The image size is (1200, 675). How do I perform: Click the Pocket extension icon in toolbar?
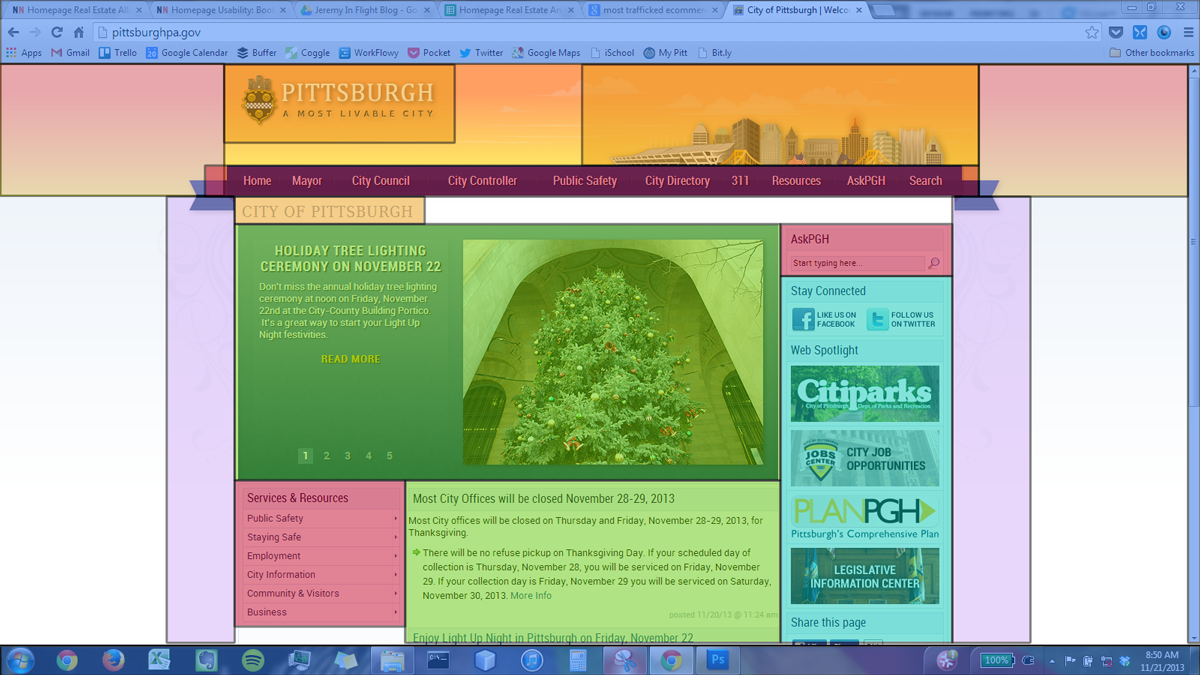coord(1116,32)
